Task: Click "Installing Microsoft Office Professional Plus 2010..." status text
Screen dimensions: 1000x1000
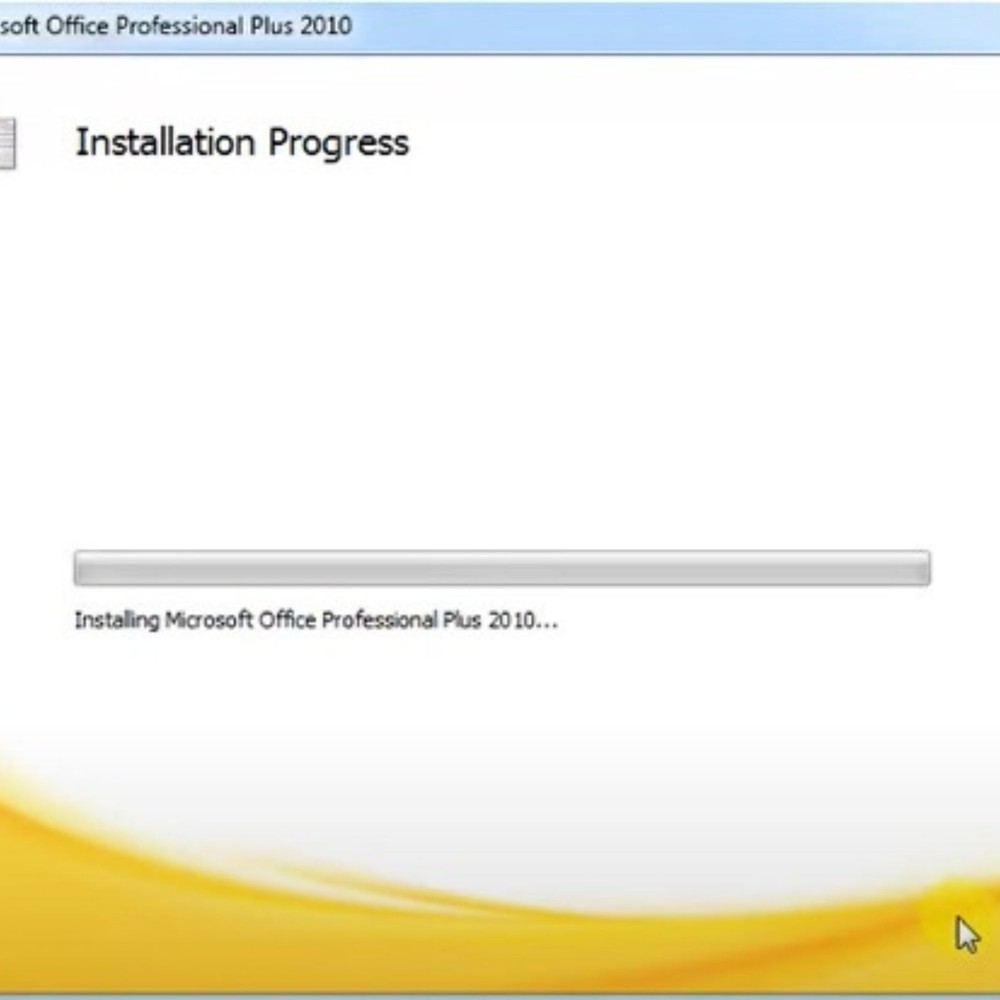Action: pyautogui.click(x=316, y=621)
